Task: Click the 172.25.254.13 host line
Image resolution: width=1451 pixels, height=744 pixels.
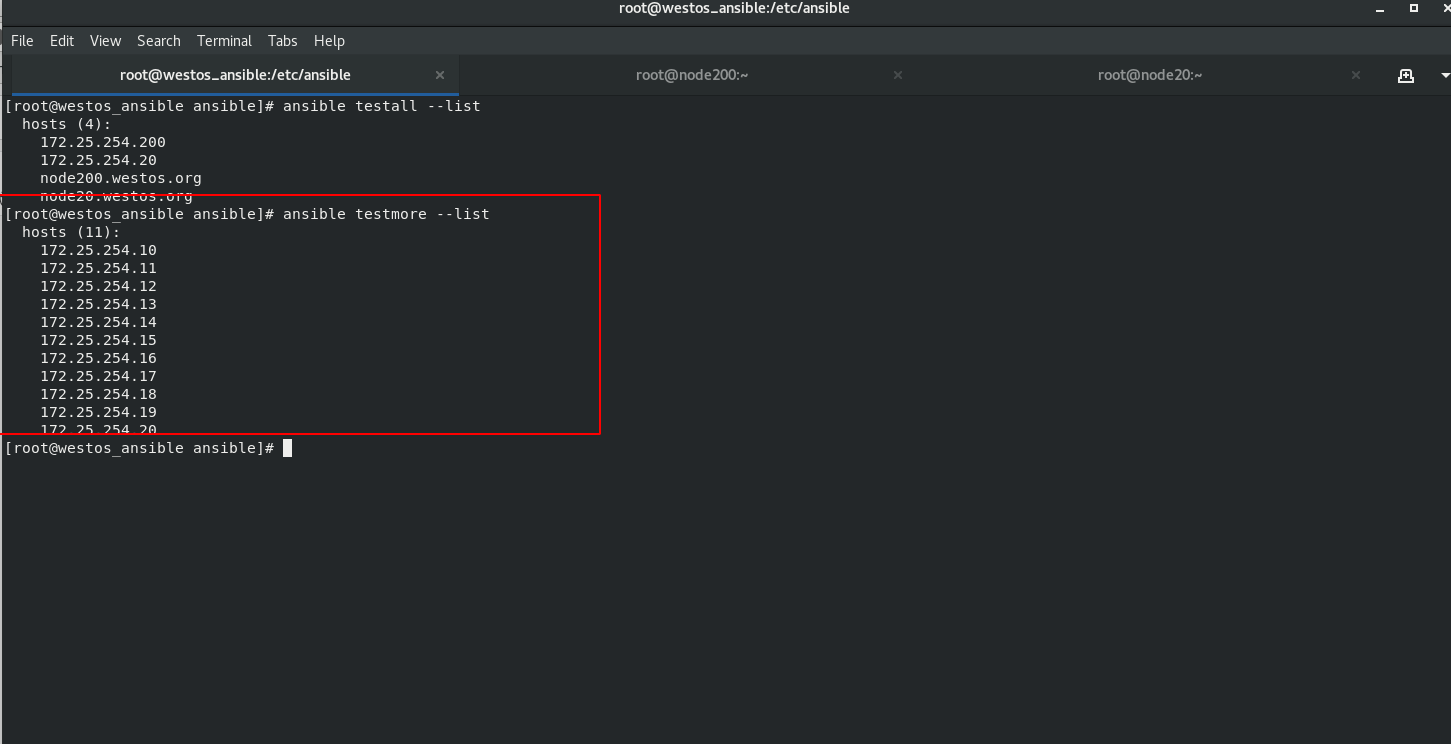Action: (98, 304)
